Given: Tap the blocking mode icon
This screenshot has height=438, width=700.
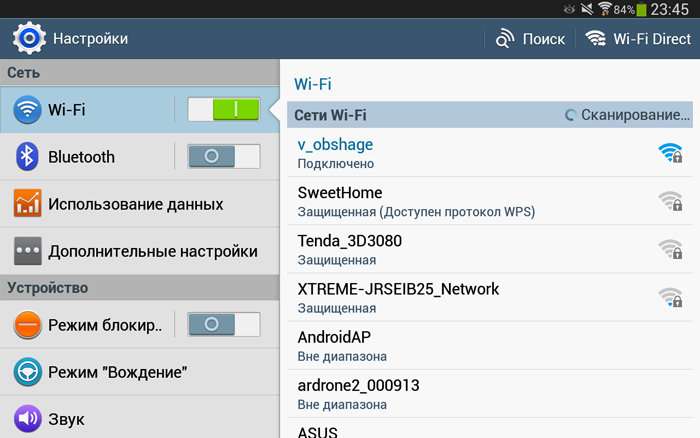Looking at the screenshot, I should pyautogui.click(x=28, y=325).
